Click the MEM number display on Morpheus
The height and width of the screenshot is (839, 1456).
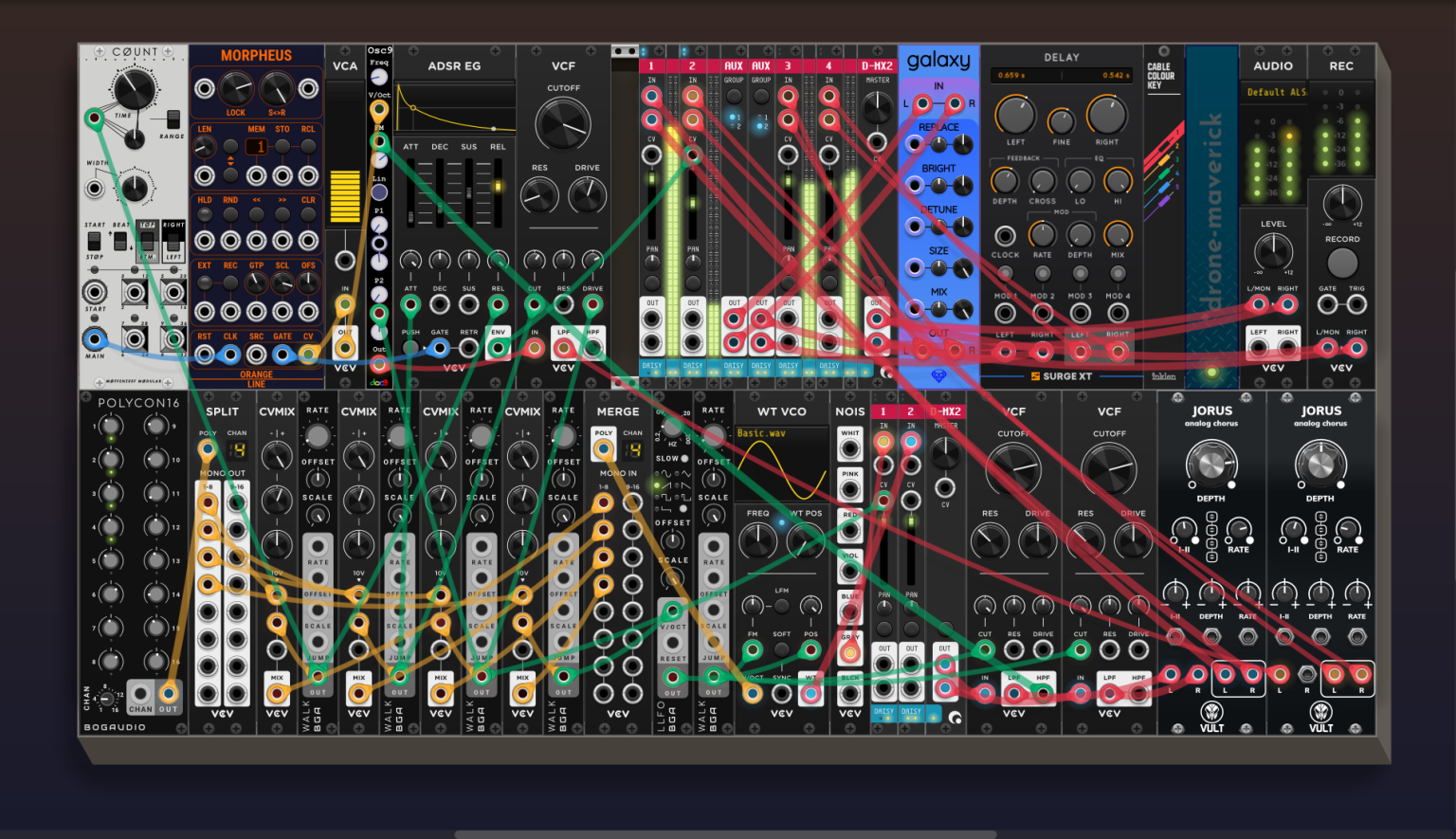coord(257,147)
